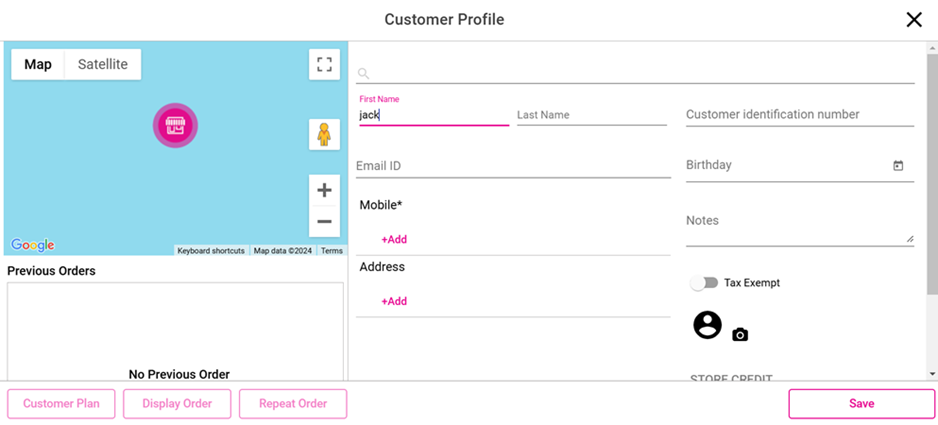Viewport: 938px width, 425px height.
Task: Zoom in on the map
Action: [324, 190]
